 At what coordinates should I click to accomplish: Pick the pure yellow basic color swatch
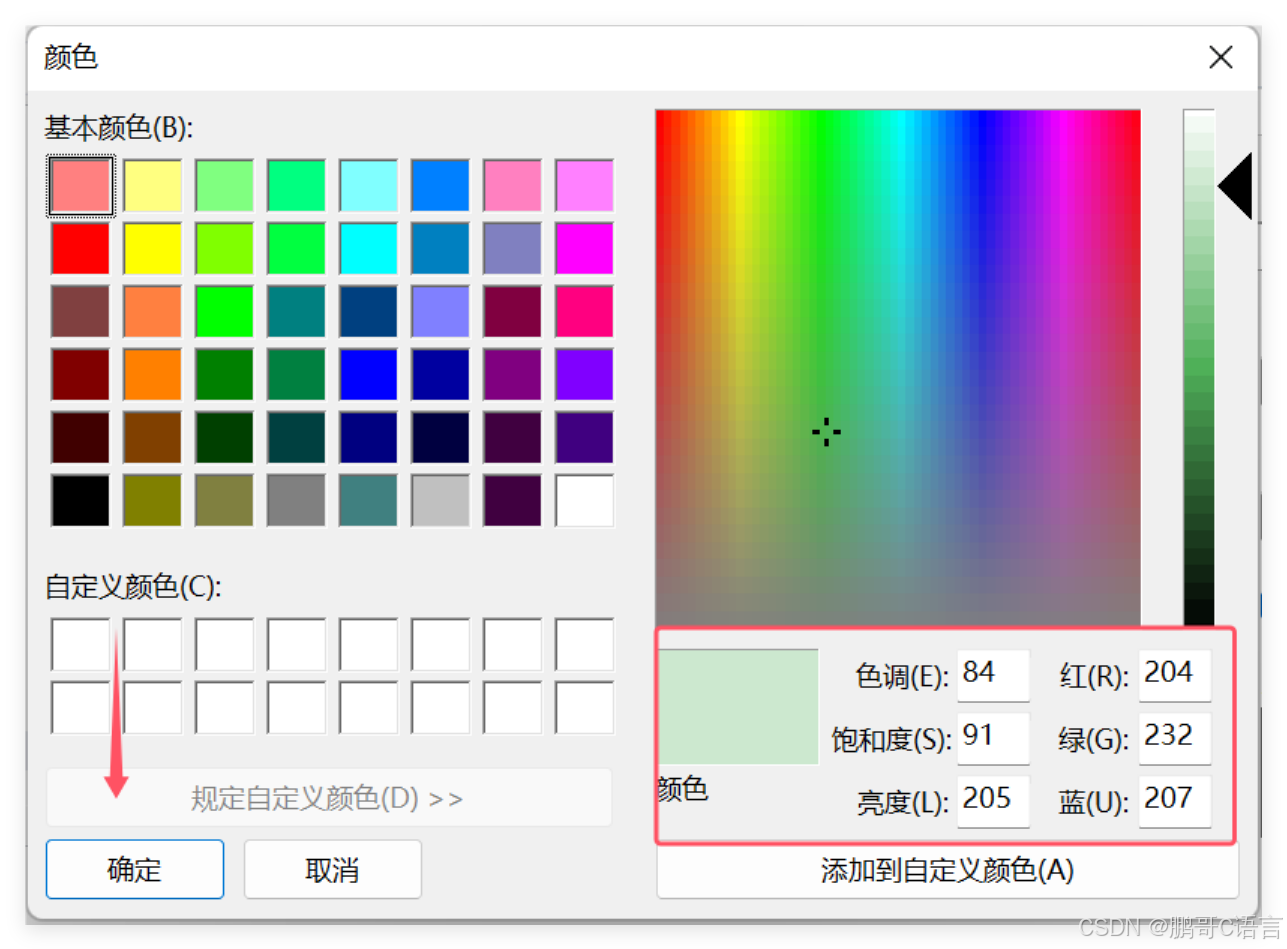[152, 248]
